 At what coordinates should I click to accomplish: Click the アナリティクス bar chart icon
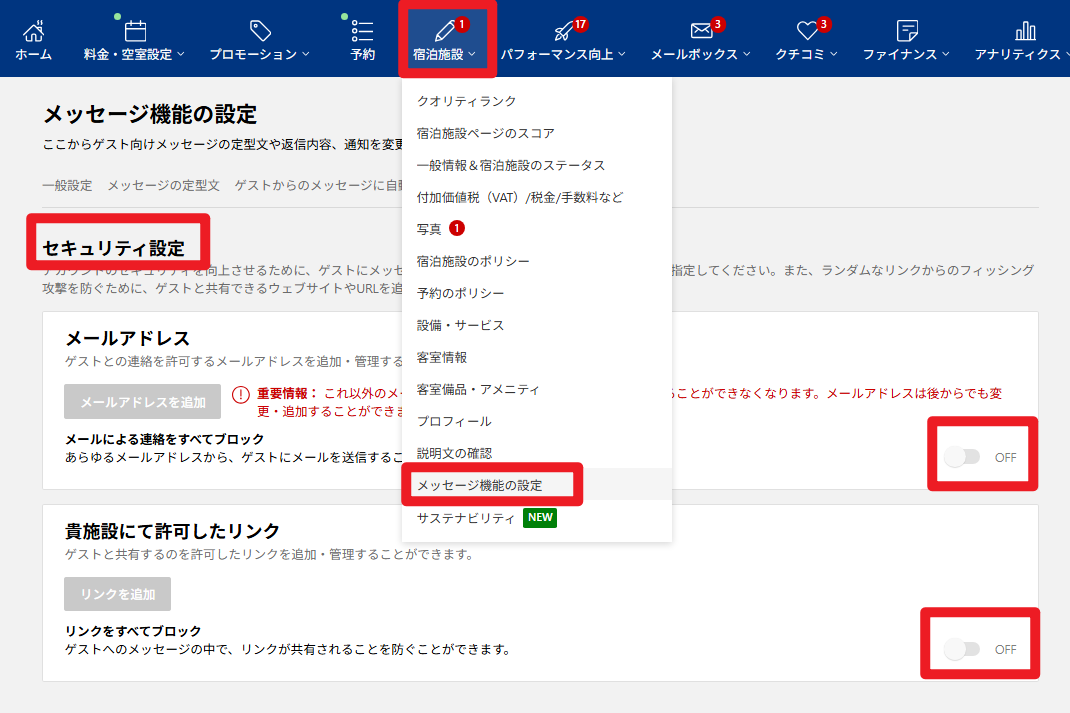1025,31
